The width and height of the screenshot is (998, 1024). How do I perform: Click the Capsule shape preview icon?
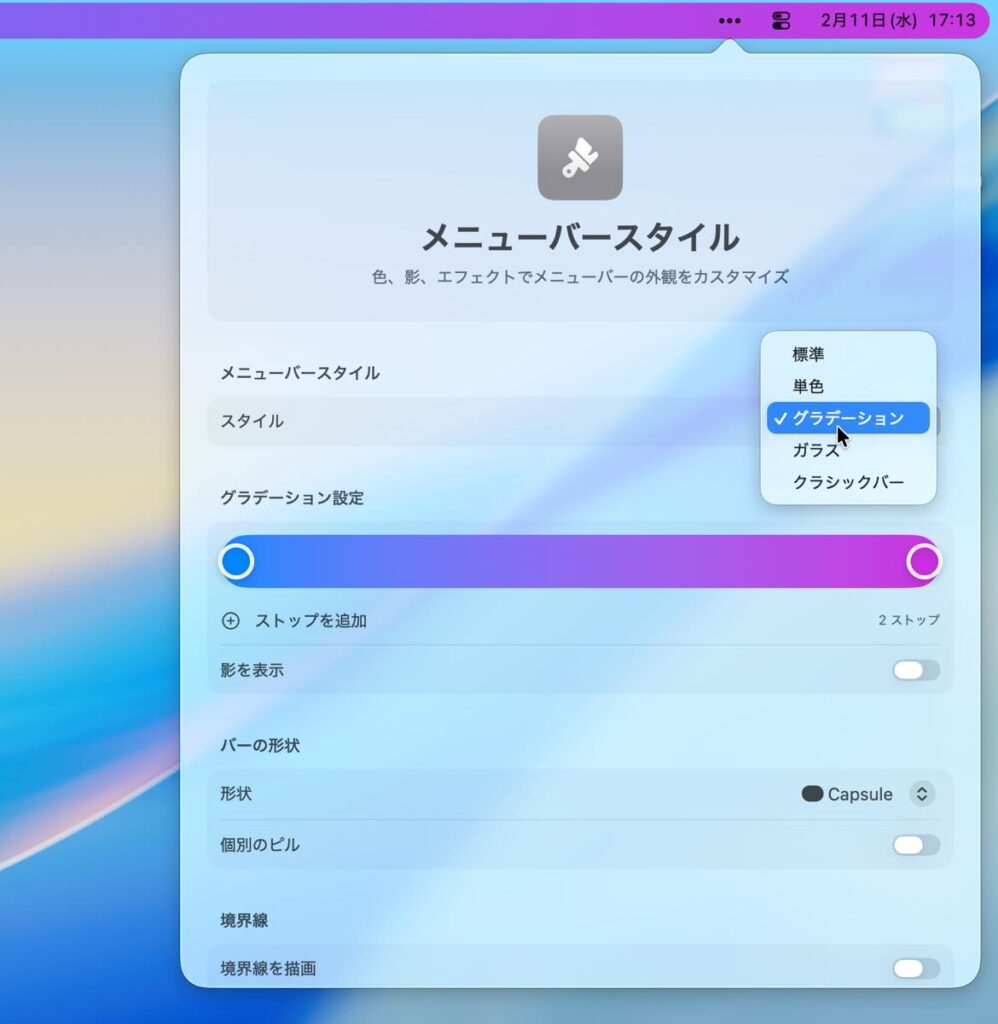[x=812, y=794]
